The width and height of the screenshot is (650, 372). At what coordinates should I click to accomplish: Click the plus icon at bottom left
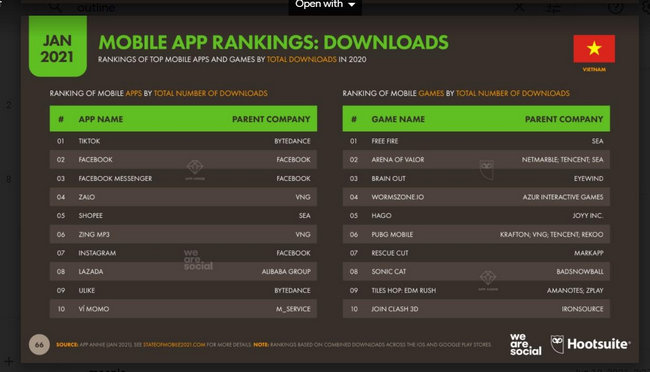coord(9,361)
